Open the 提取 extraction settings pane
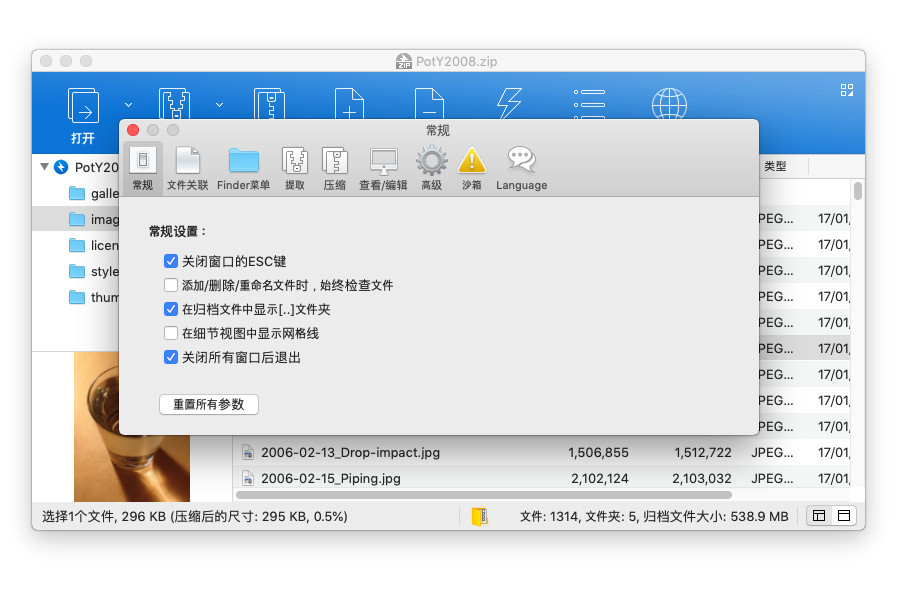 (294, 168)
